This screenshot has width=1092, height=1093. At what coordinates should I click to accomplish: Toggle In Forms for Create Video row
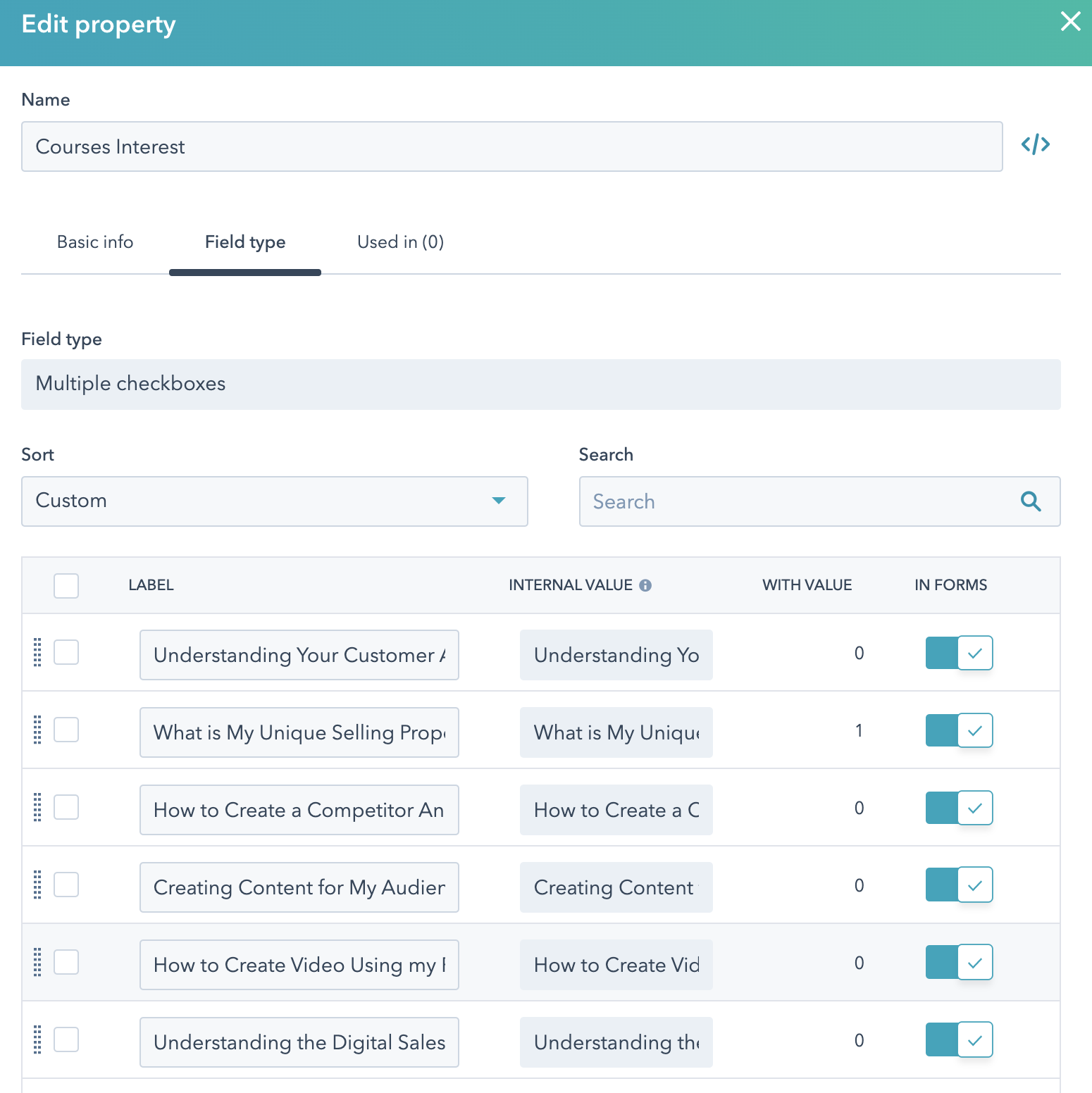tap(960, 962)
